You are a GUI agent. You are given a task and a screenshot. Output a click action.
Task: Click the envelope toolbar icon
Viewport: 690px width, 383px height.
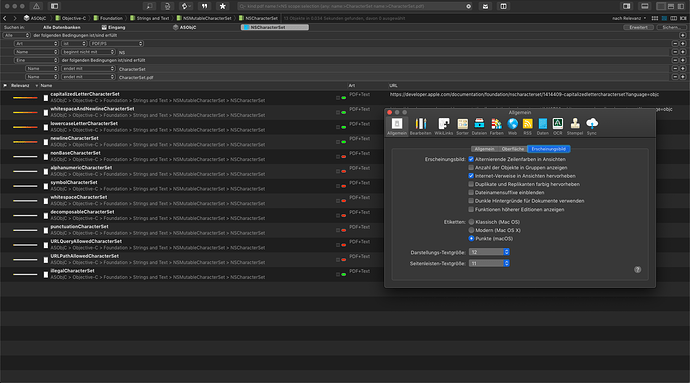485,6
